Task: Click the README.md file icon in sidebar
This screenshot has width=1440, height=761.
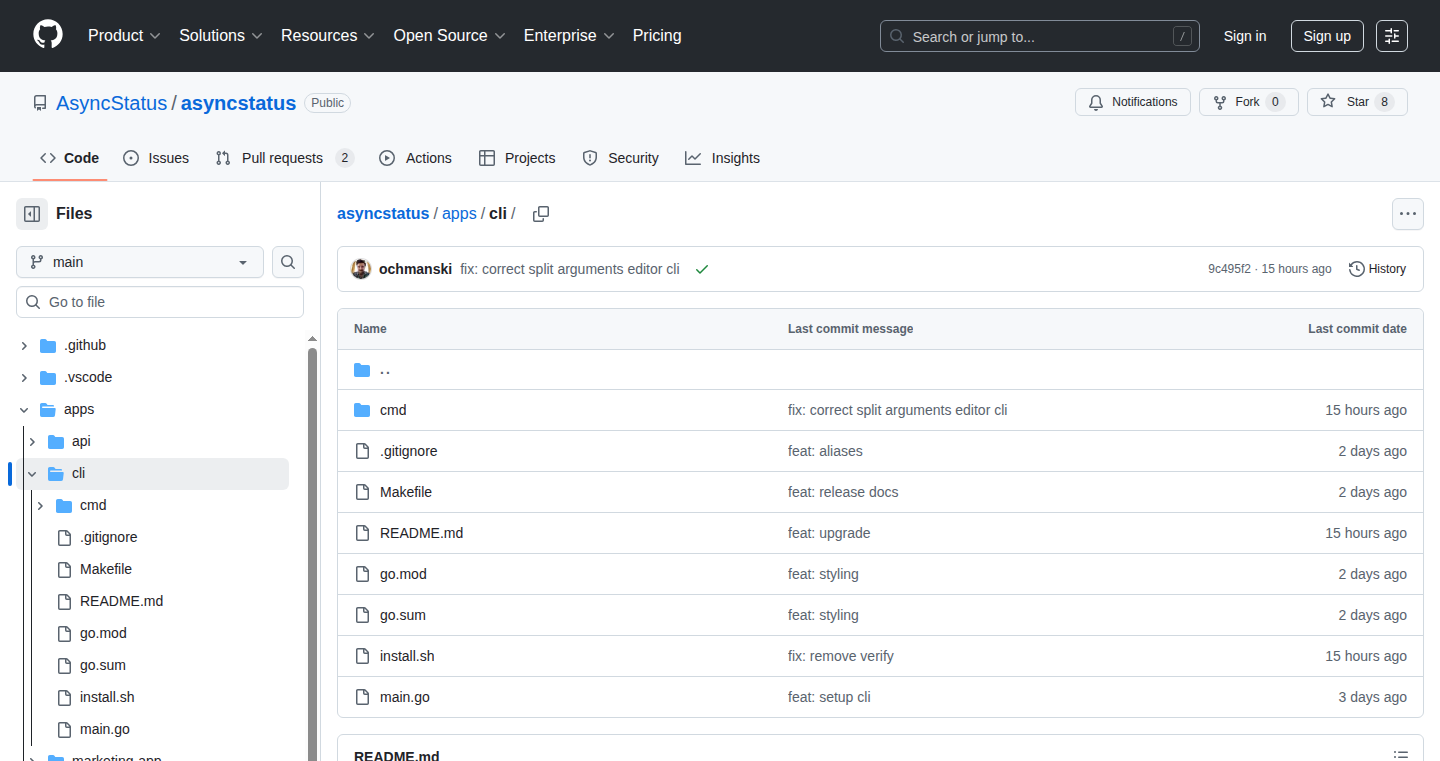Action: tap(64, 602)
